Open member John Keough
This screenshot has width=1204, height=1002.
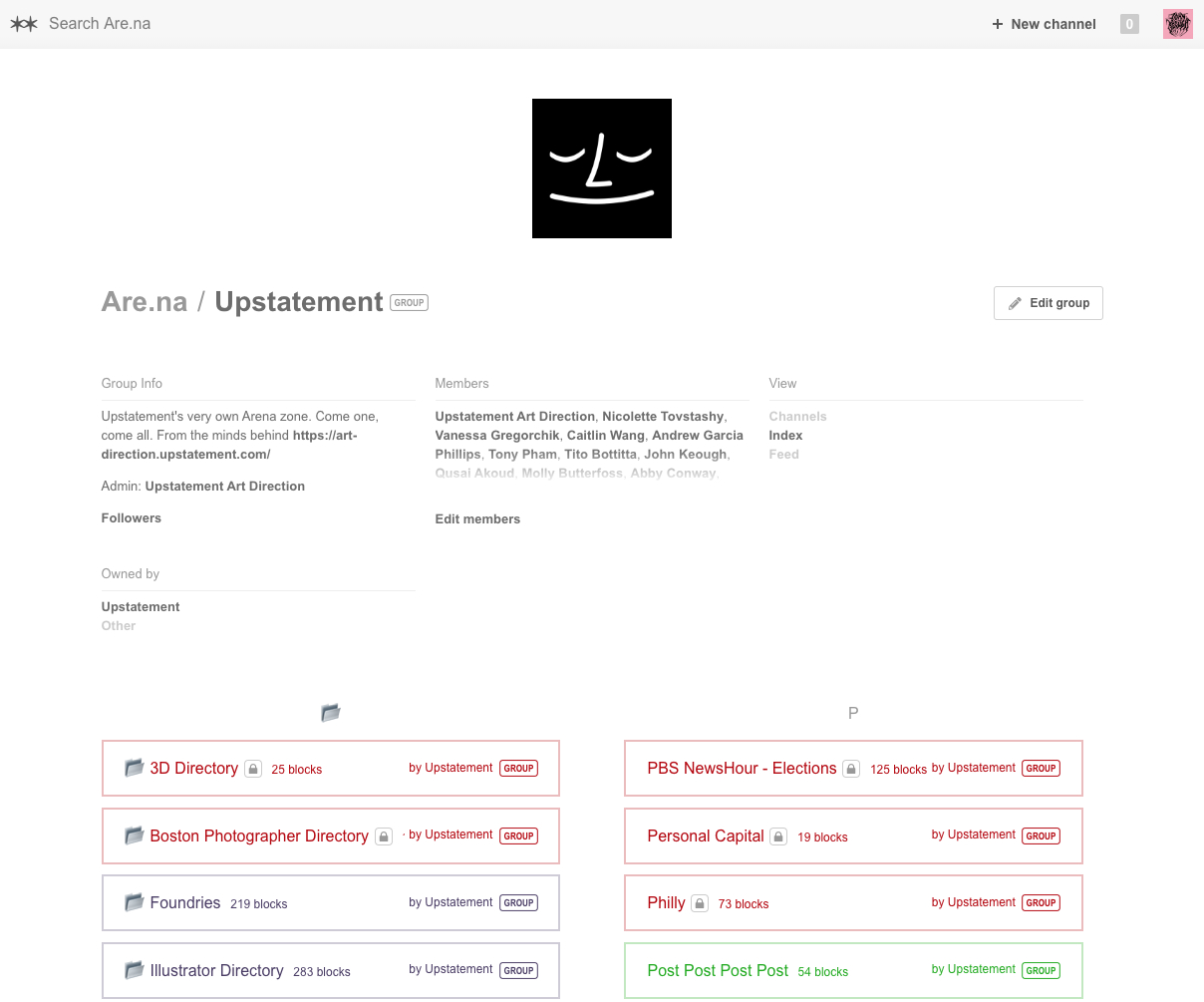pos(686,455)
